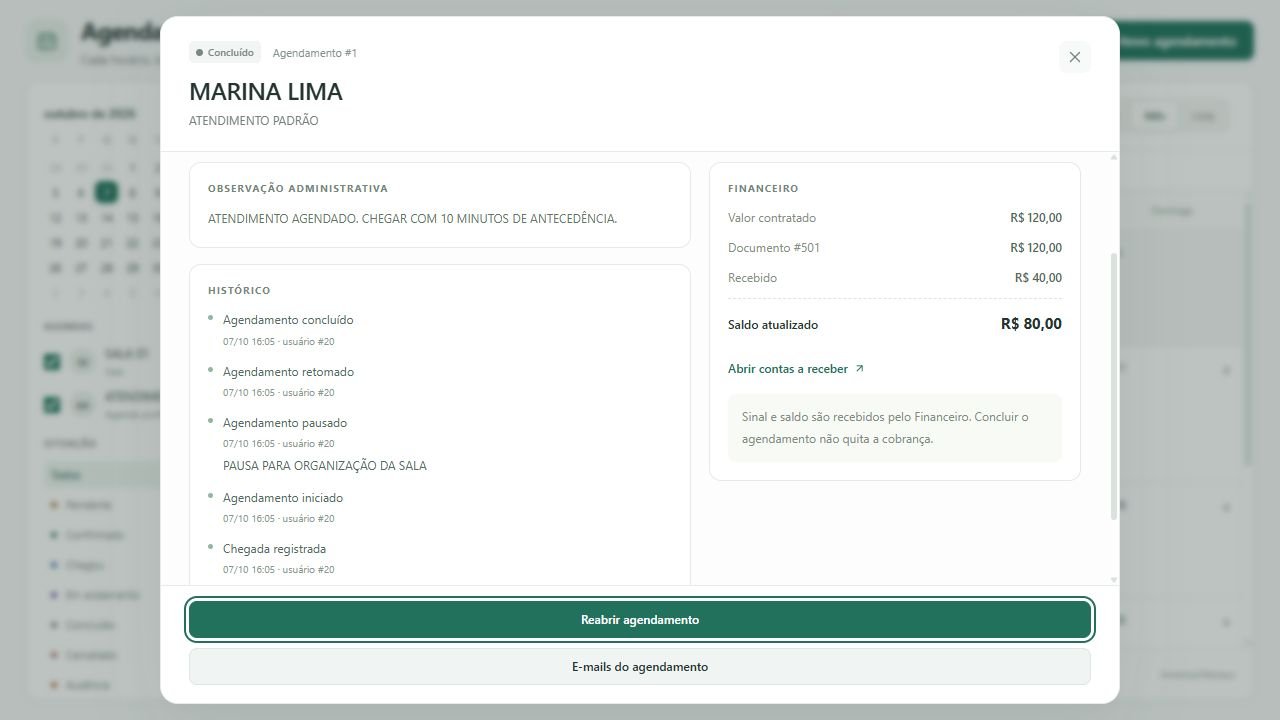Click the dialog's vertical scrollbar thumb
This screenshot has height=720, width=1280.
[1113, 386]
